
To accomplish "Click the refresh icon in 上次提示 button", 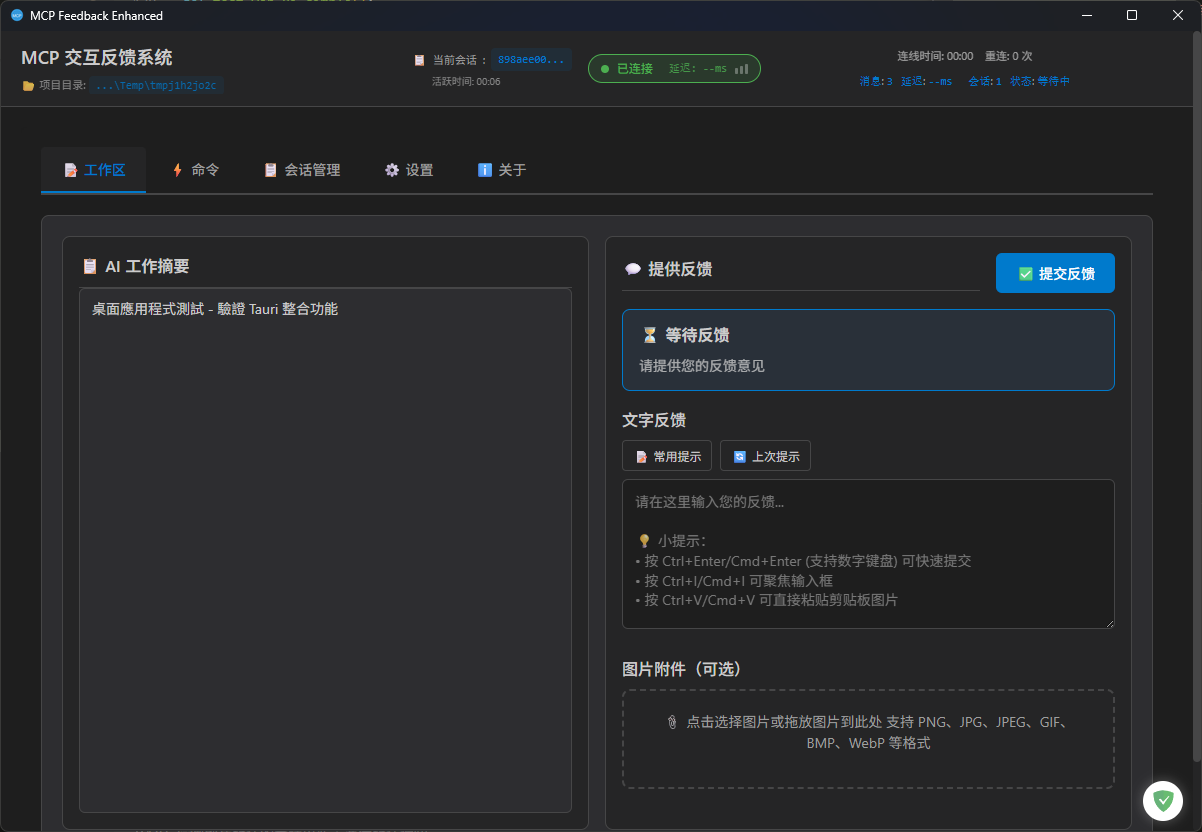I will coord(740,457).
